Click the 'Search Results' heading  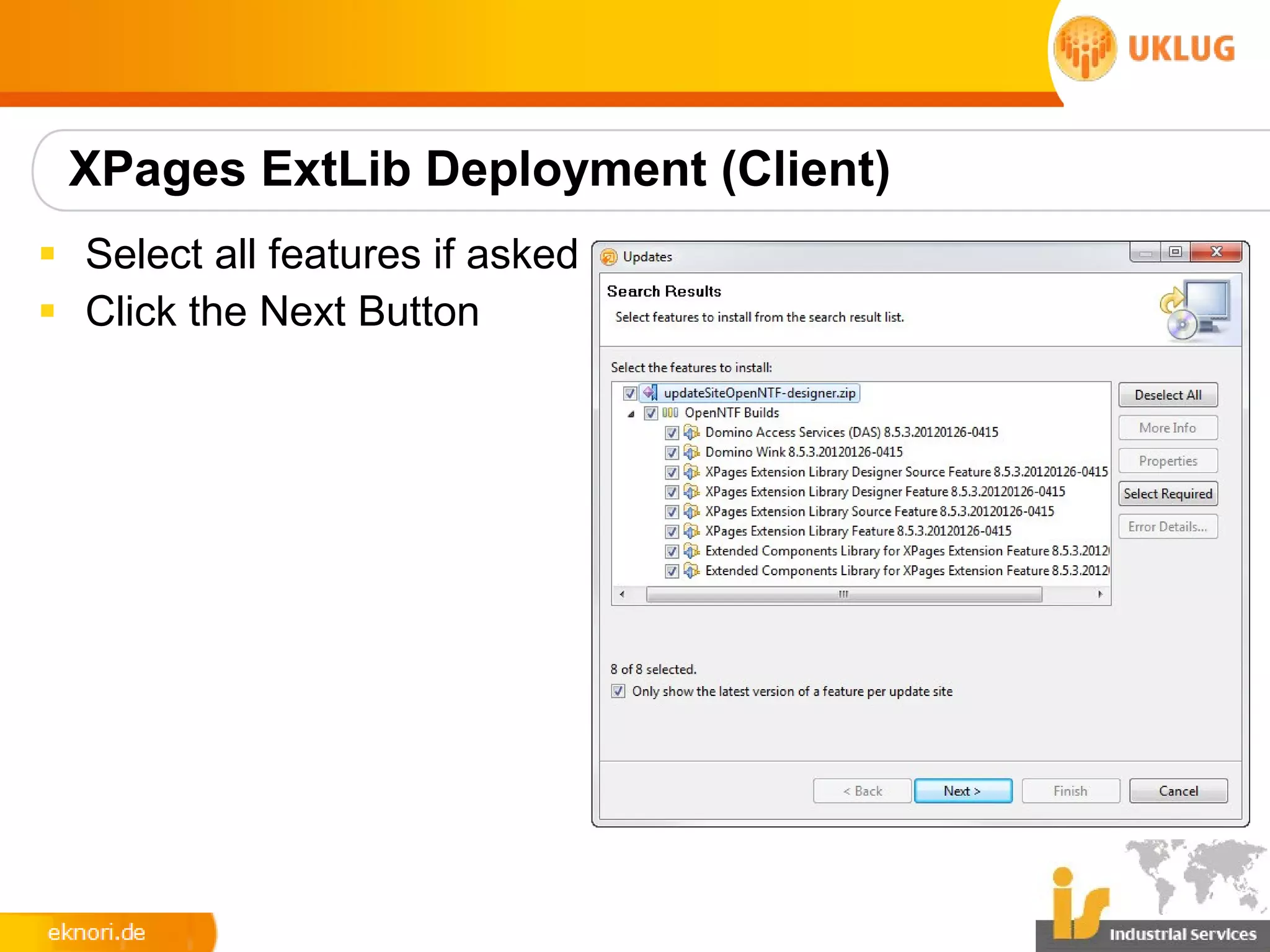coord(664,291)
